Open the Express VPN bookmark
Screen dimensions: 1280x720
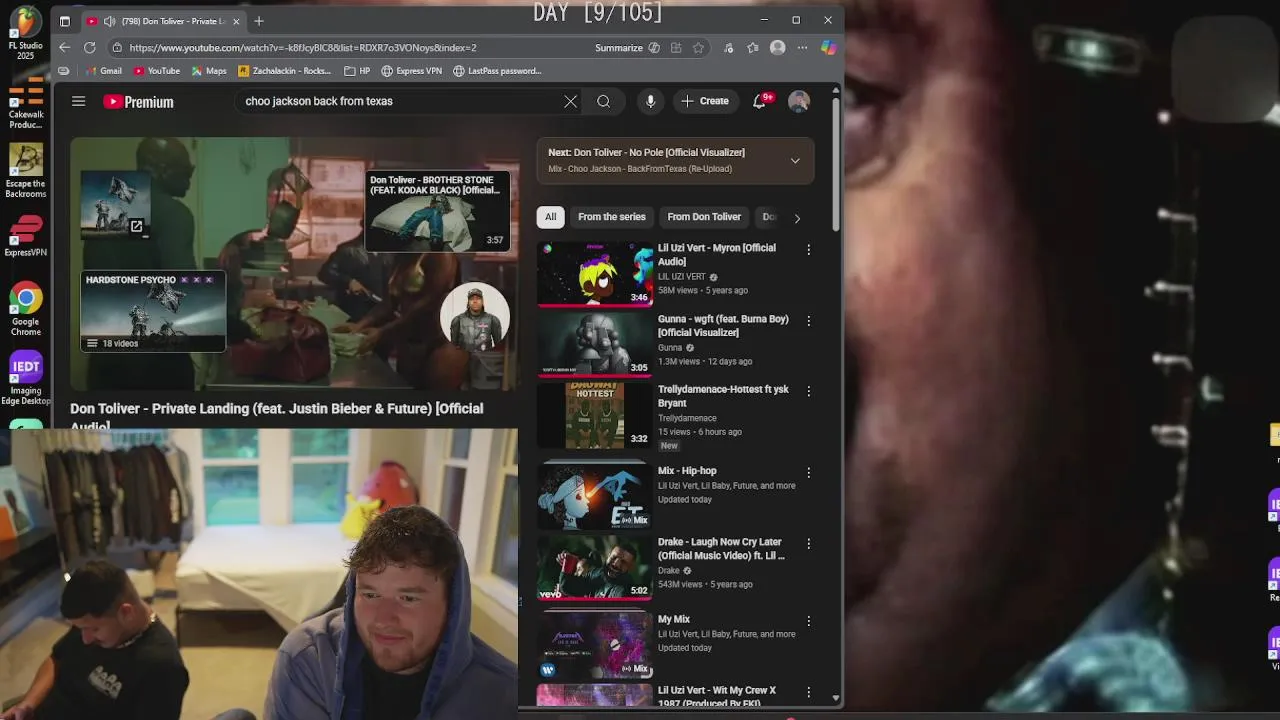[411, 71]
